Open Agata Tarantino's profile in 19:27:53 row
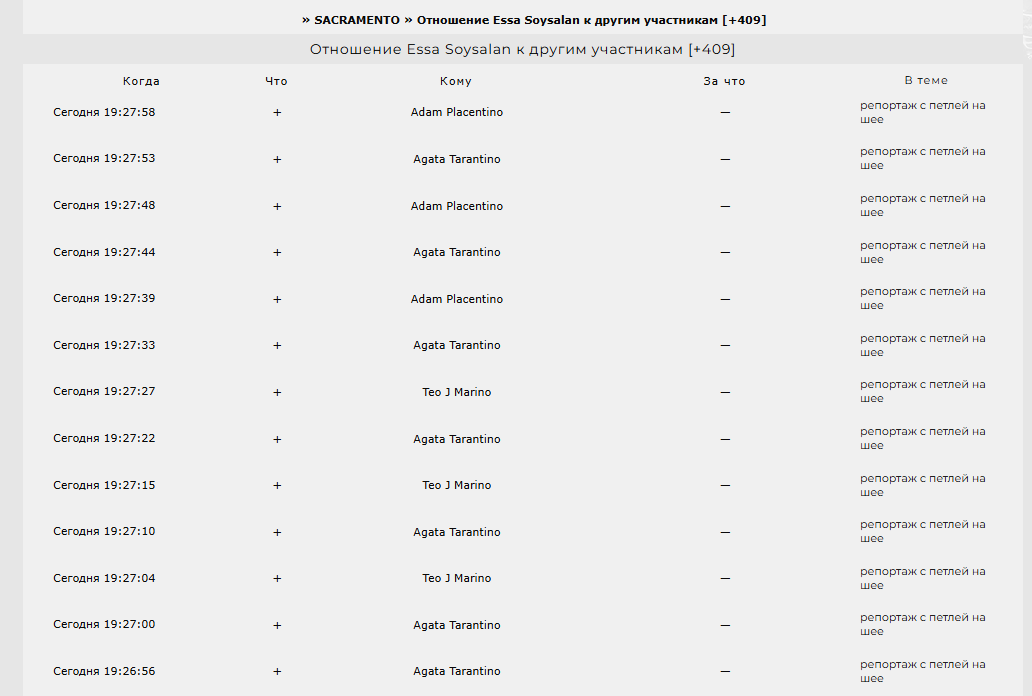Viewport: 1032px width, 696px height. 457,159
